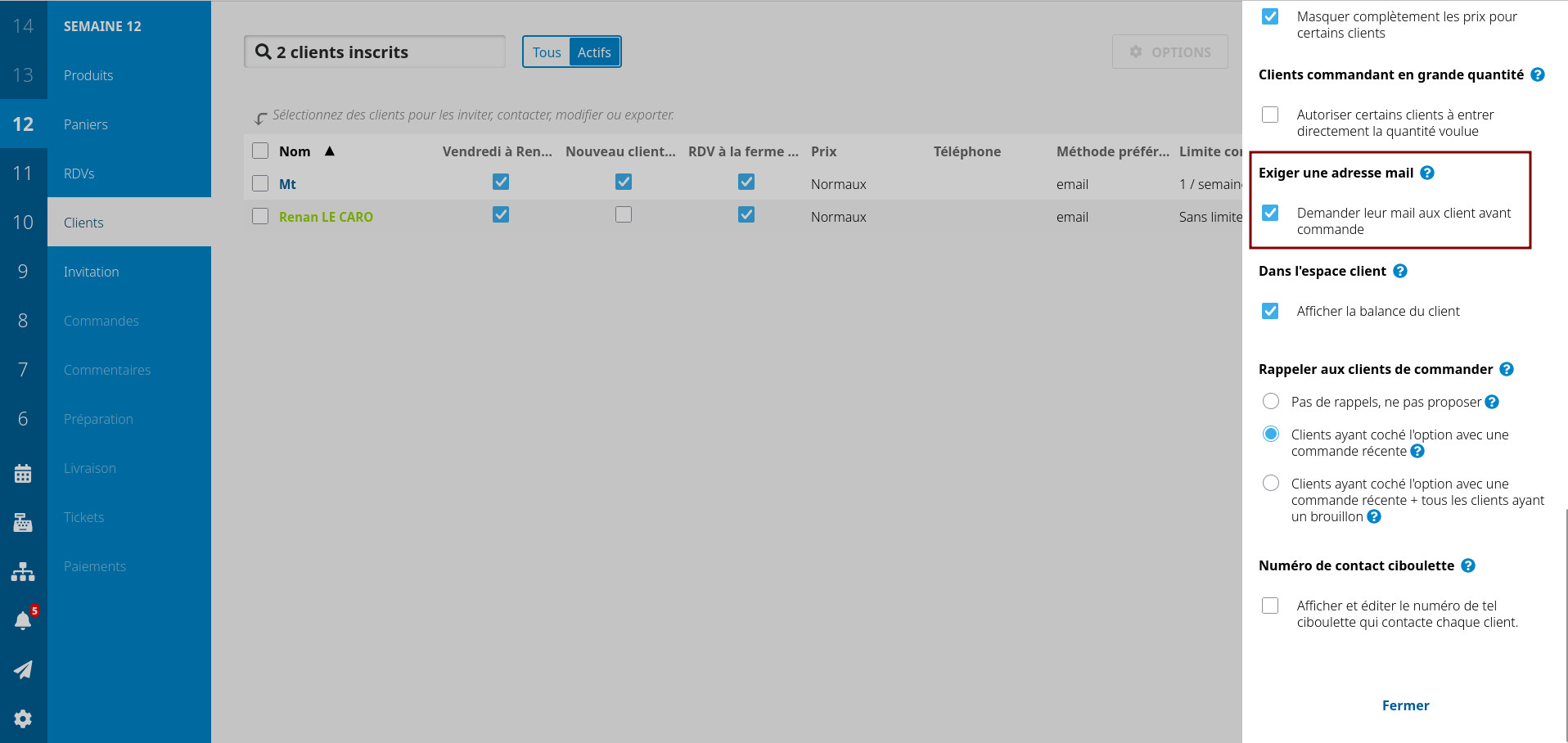Open the OPTIONS button menu
This screenshot has height=743, width=1568.
click(1169, 52)
